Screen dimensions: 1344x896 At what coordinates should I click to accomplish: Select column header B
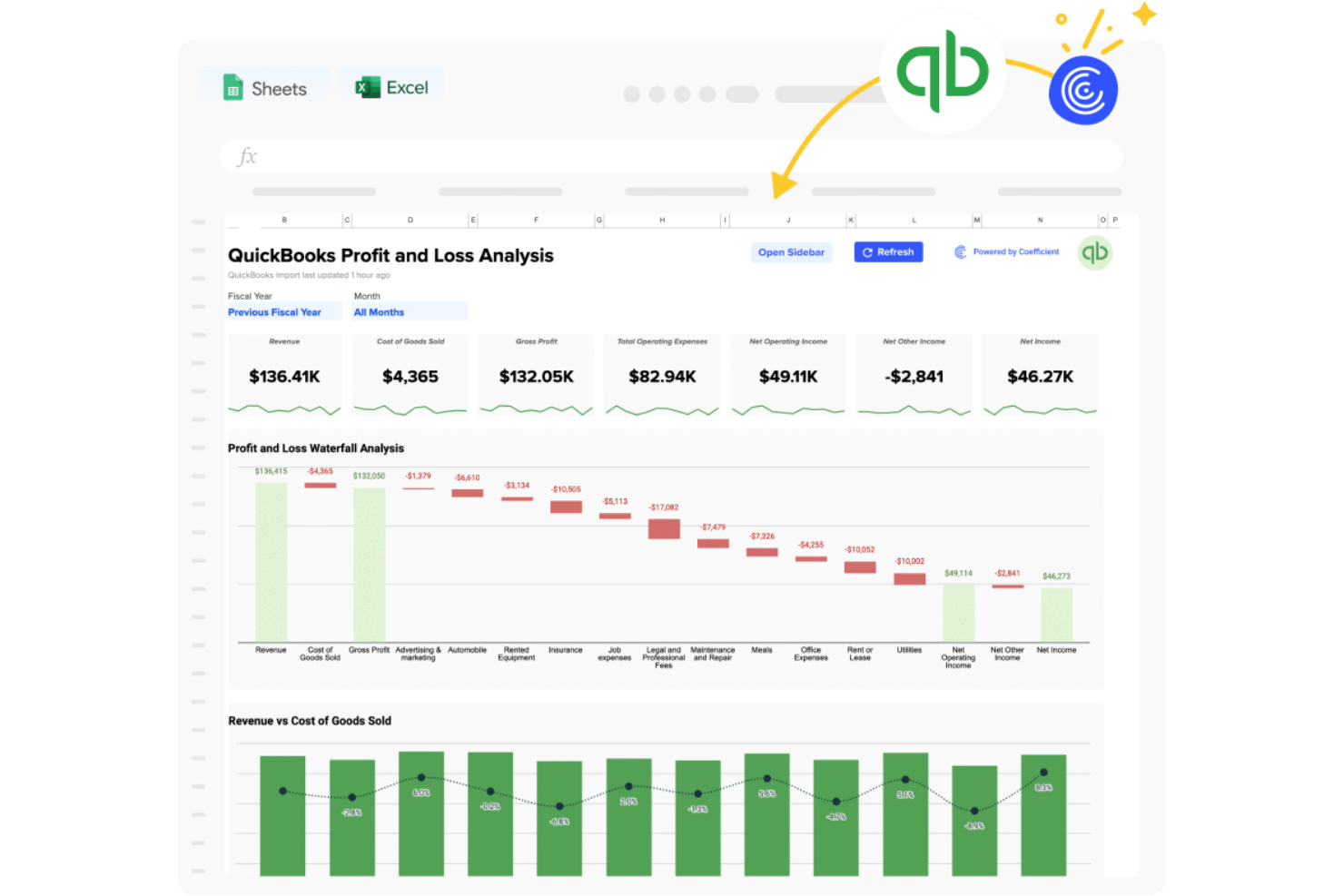click(x=283, y=220)
